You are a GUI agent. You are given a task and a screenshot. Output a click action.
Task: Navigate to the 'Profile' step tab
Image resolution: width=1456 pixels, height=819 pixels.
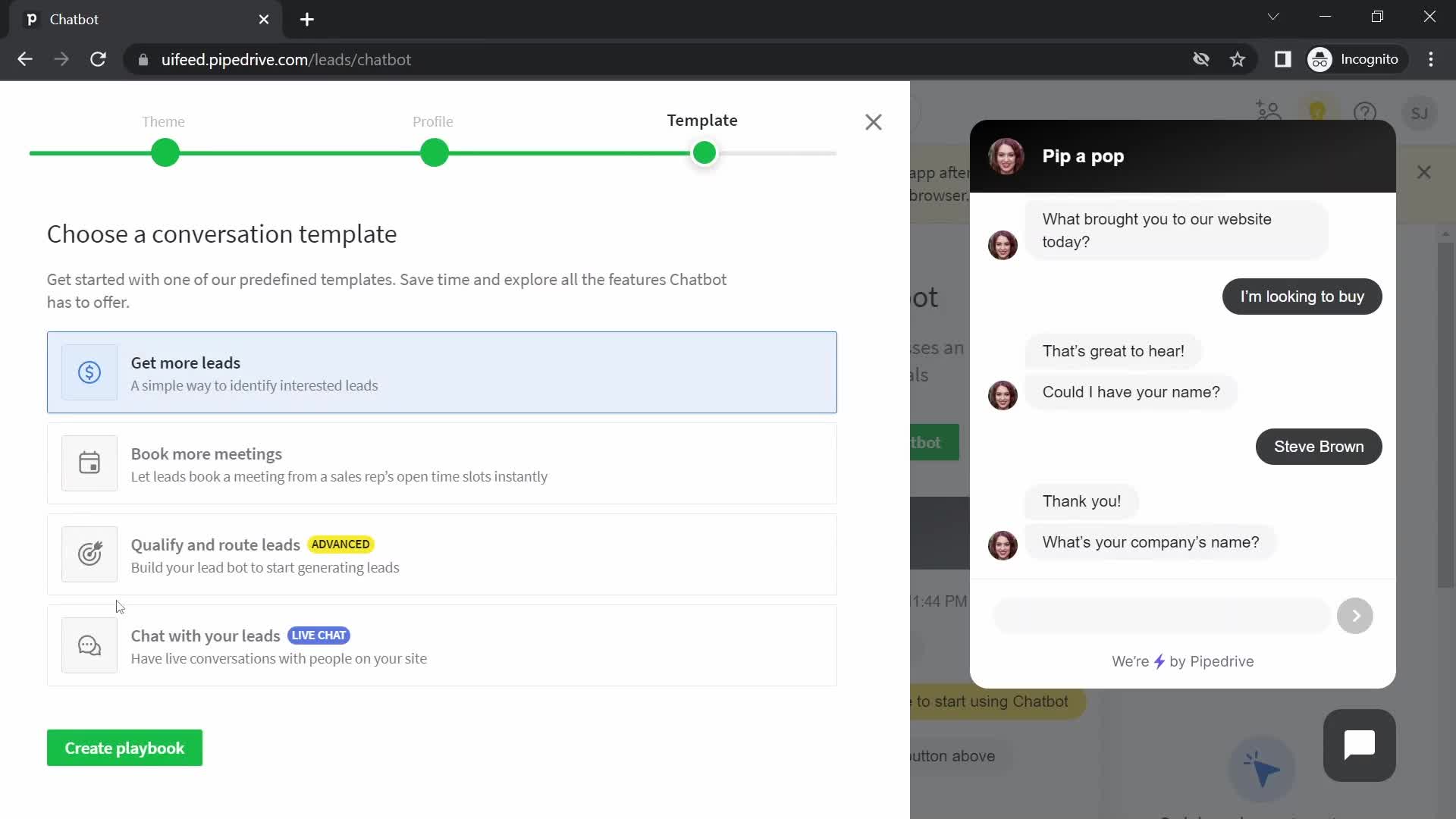click(x=434, y=121)
